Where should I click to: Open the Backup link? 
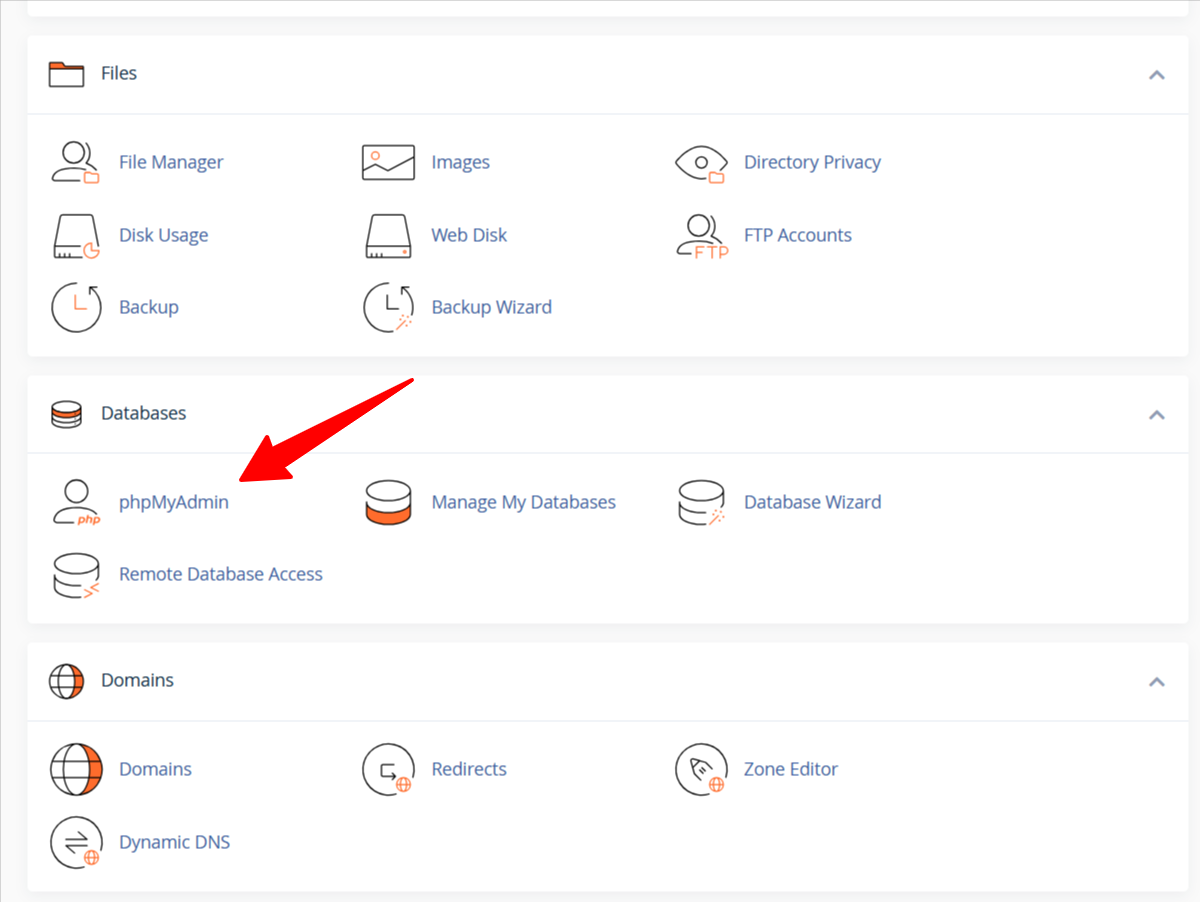(x=148, y=307)
